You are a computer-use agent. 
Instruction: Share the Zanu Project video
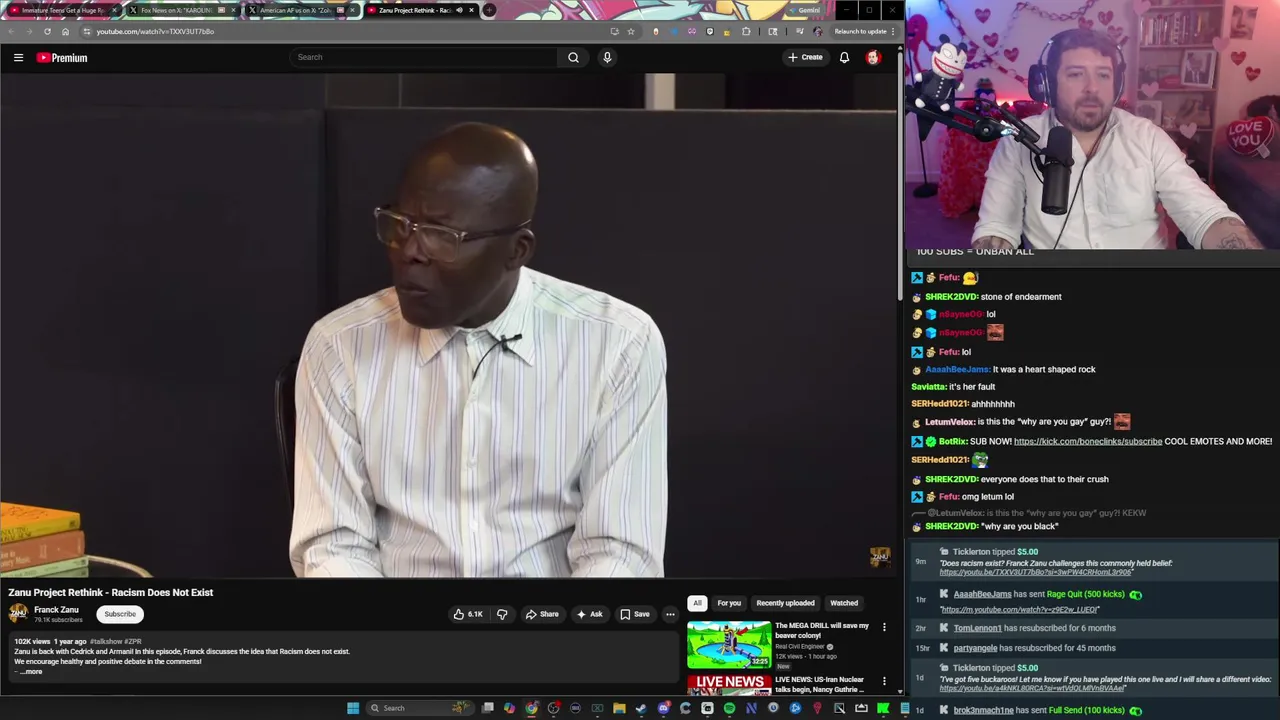point(543,614)
